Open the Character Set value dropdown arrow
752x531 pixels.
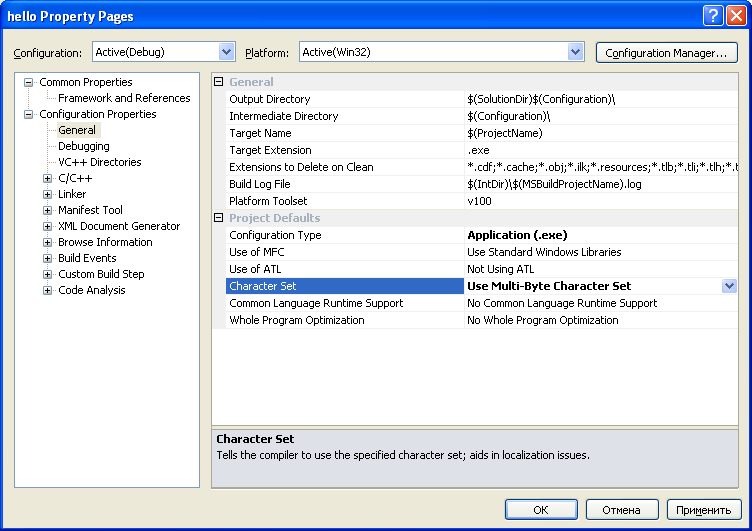pyautogui.click(x=729, y=286)
